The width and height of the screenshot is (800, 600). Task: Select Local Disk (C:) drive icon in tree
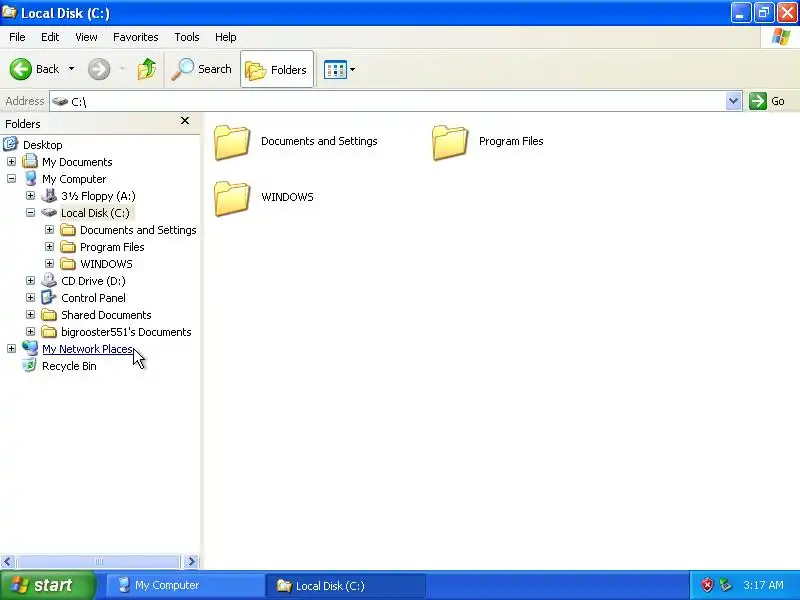[49, 212]
